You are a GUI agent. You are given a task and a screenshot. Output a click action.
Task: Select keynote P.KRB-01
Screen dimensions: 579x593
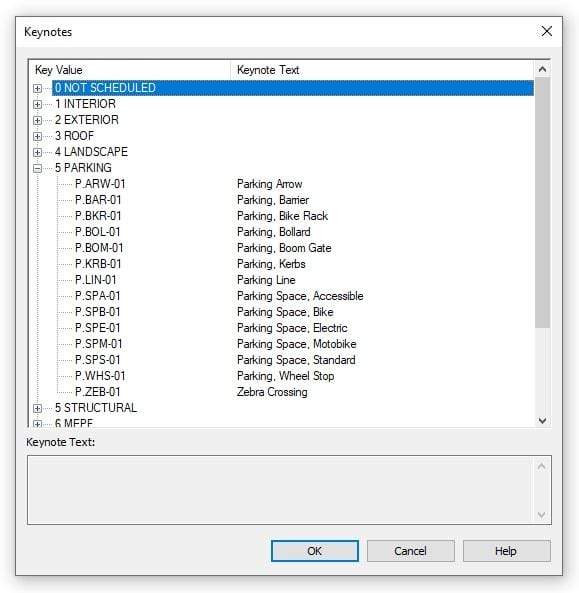tap(98, 264)
